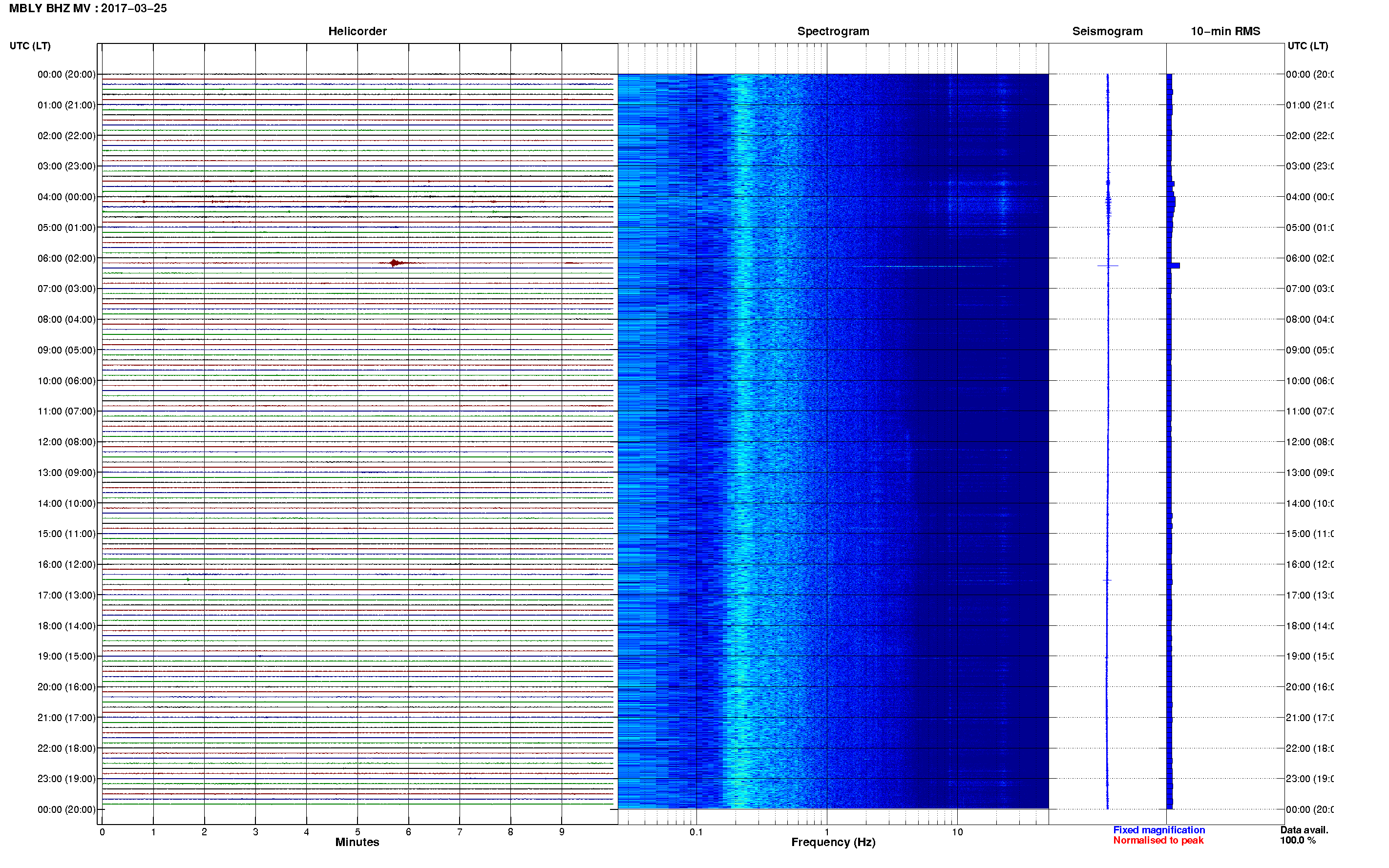Click the 11:00 (07:00) time label on the Helicorder axis
The height and width of the screenshot is (868, 1389).
pyautogui.click(x=66, y=412)
